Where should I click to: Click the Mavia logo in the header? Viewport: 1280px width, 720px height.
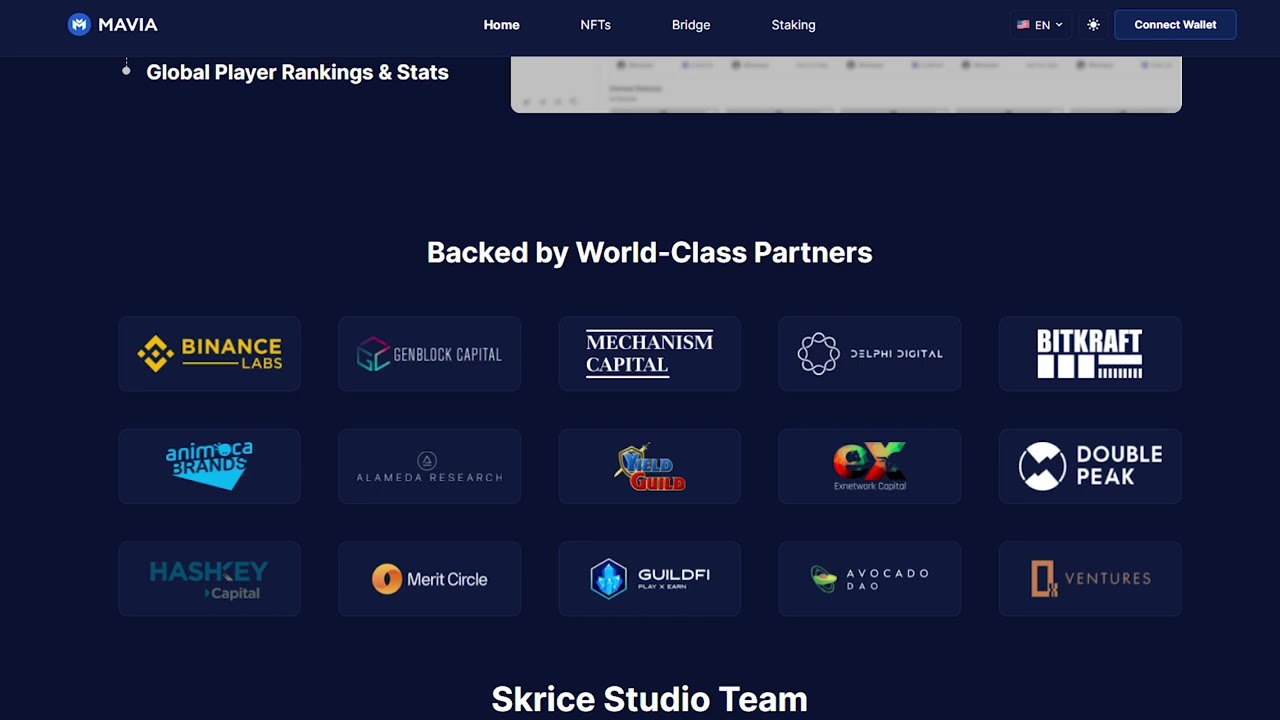click(x=112, y=25)
